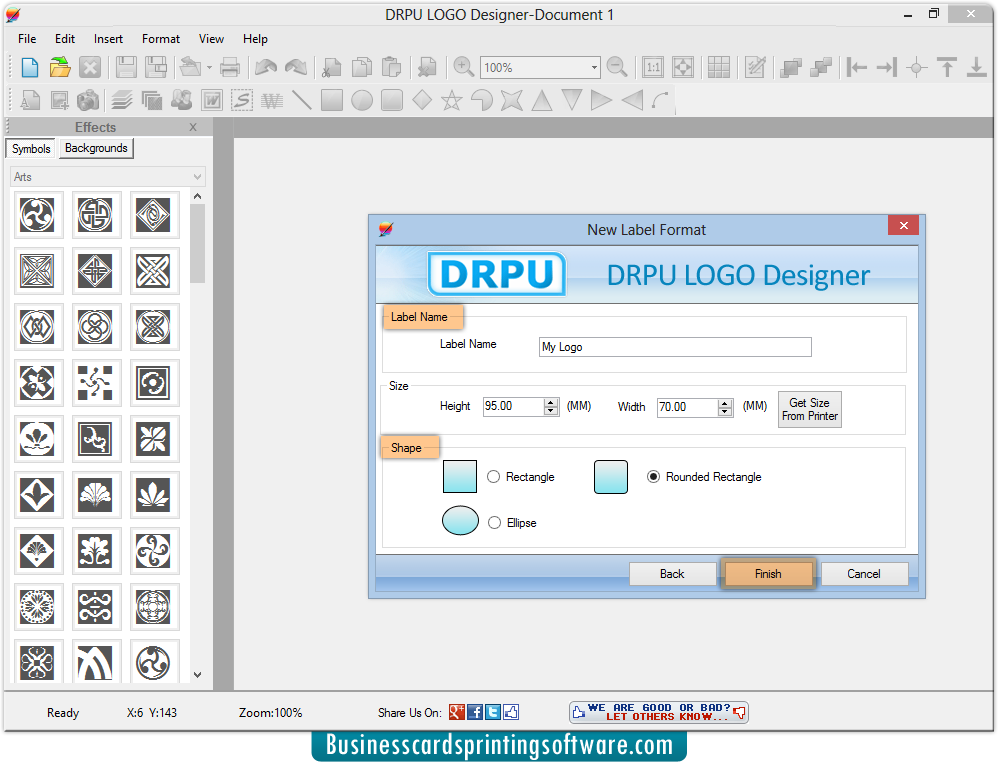The height and width of the screenshot is (762, 998).
Task: Select the Ellipse shape radio button
Action: click(495, 523)
